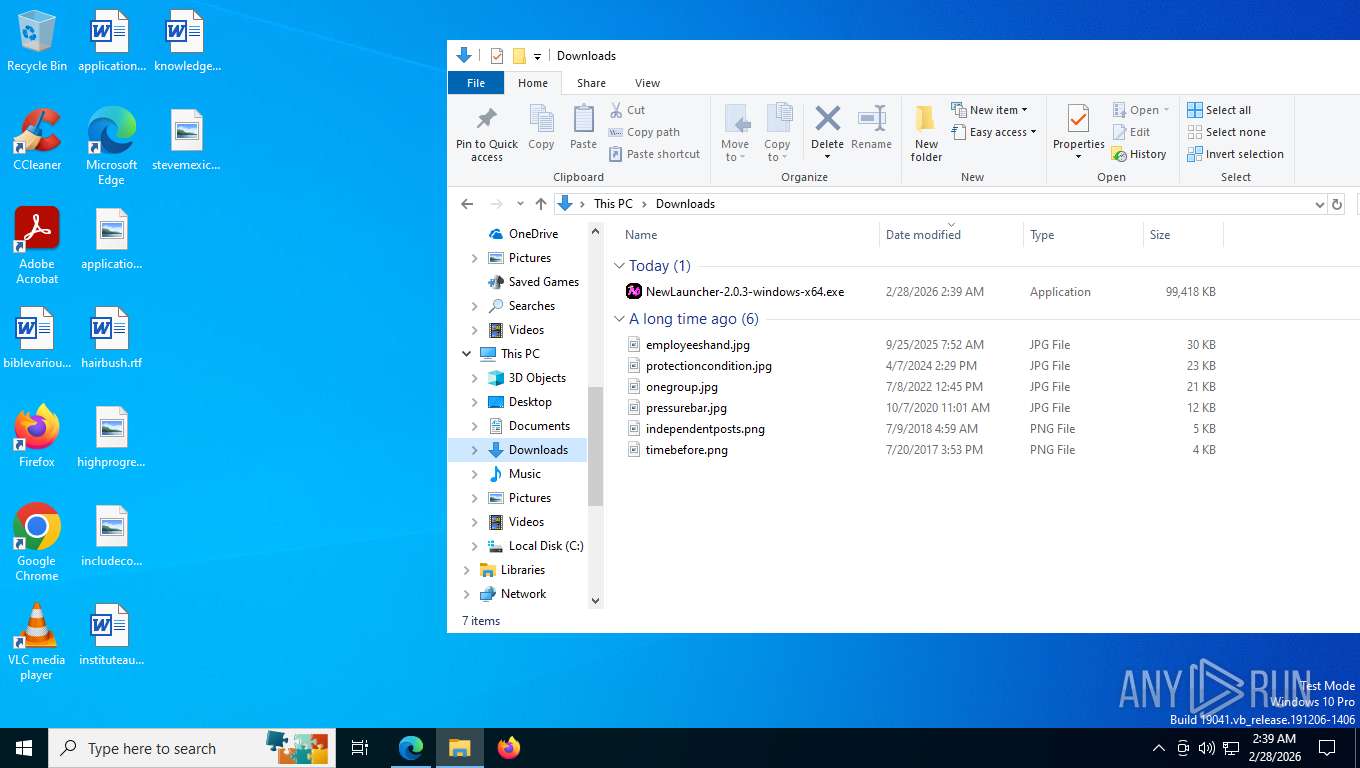Collapse the A long time ago group
Viewport: 1360px width, 768px height.
[619, 319]
